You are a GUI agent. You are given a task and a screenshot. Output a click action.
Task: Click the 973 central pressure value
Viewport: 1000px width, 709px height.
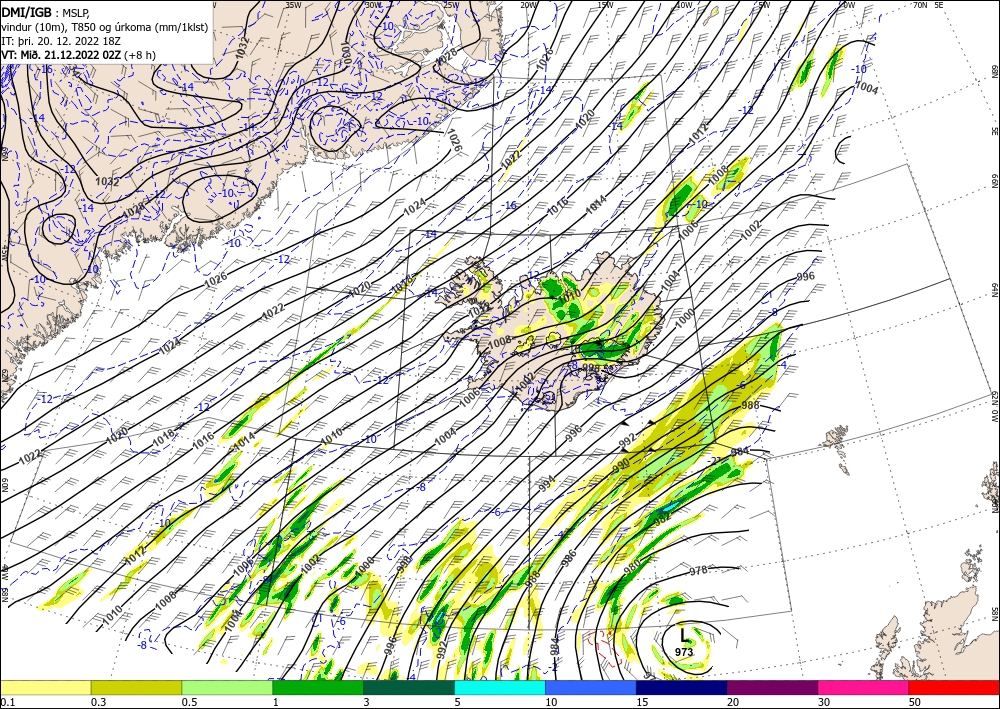684,652
